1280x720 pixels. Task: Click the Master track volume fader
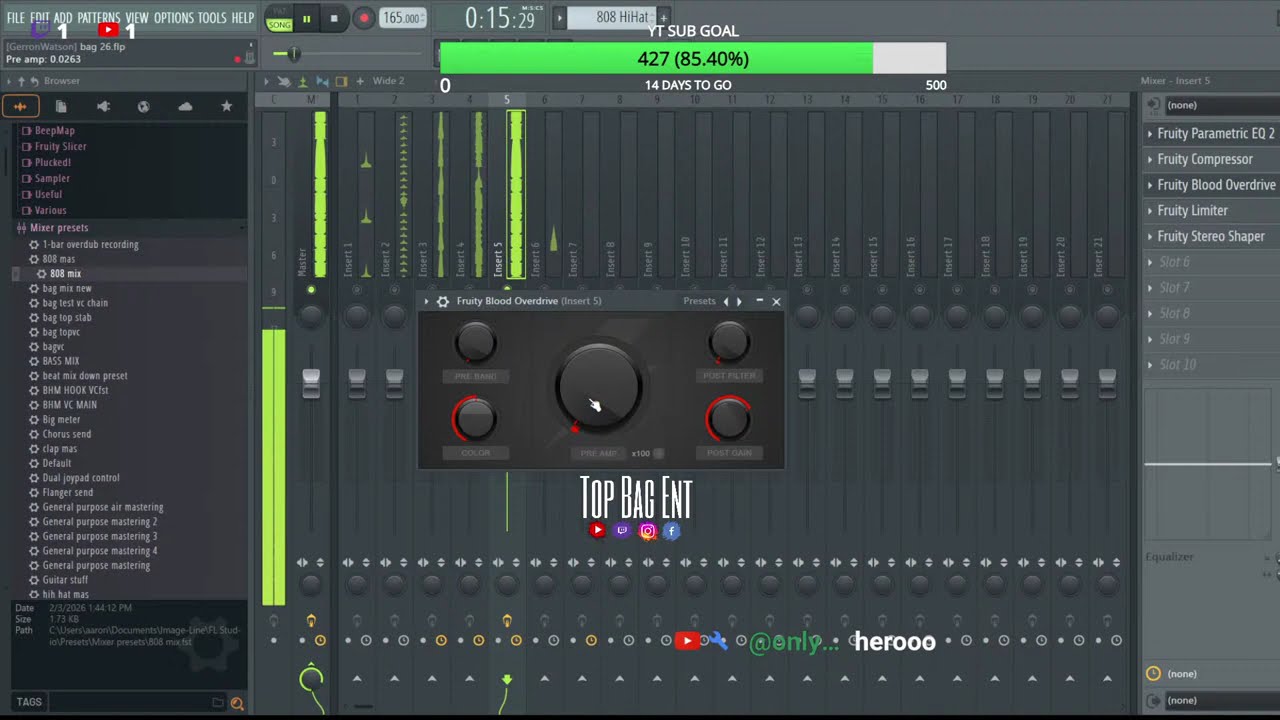pyautogui.click(x=311, y=382)
